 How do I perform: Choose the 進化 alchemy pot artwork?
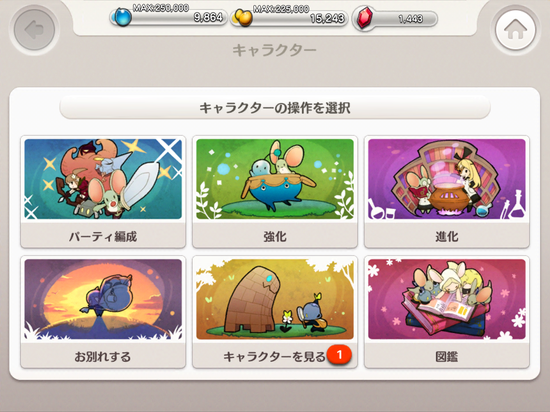tap(447, 179)
